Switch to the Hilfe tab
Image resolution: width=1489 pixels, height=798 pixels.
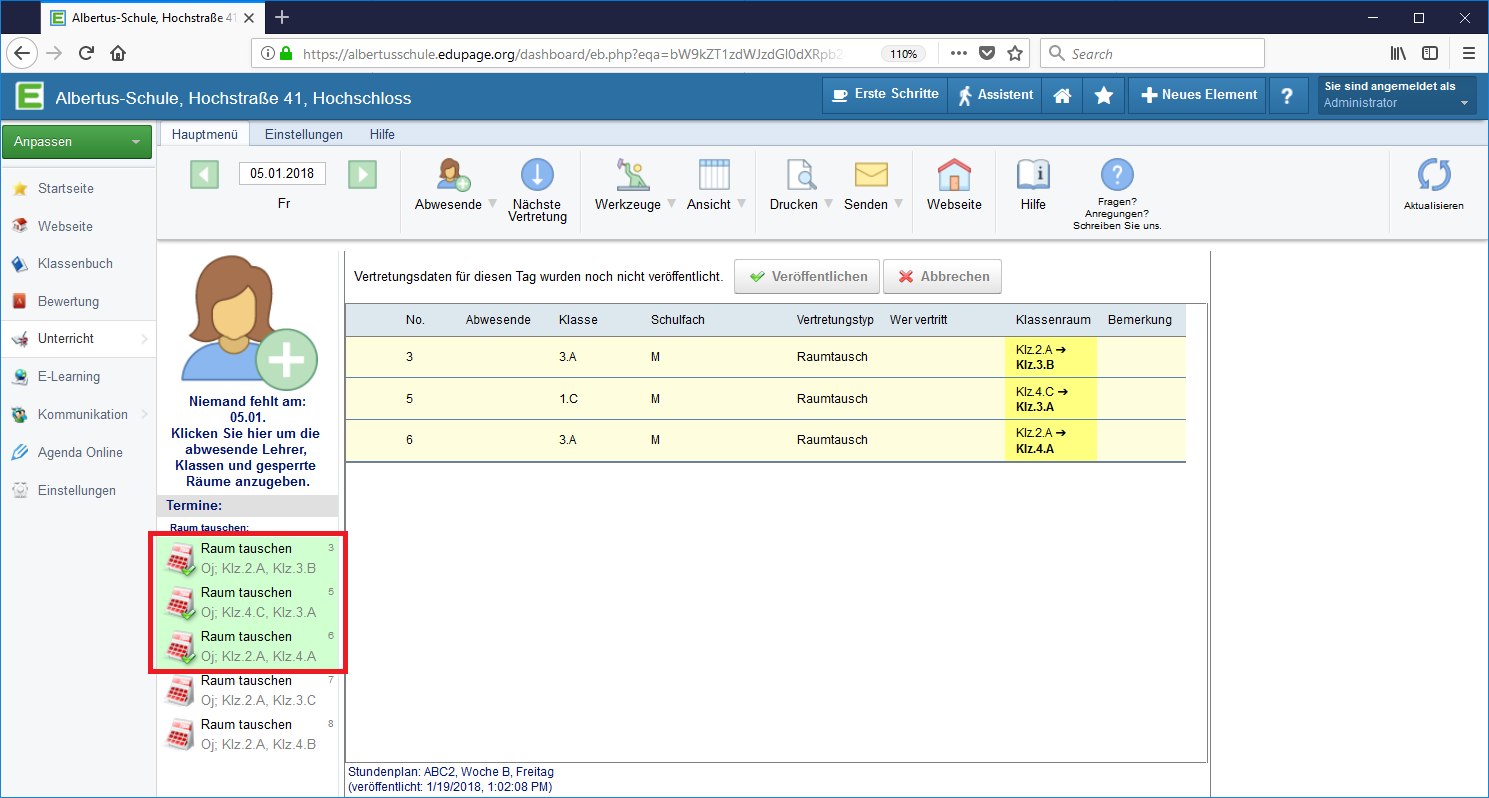tap(382, 134)
